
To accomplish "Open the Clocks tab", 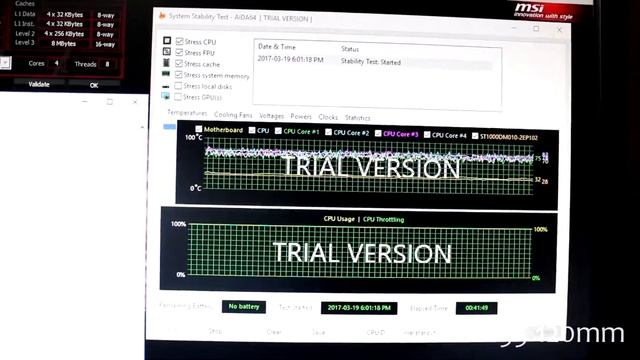I will coord(328,117).
